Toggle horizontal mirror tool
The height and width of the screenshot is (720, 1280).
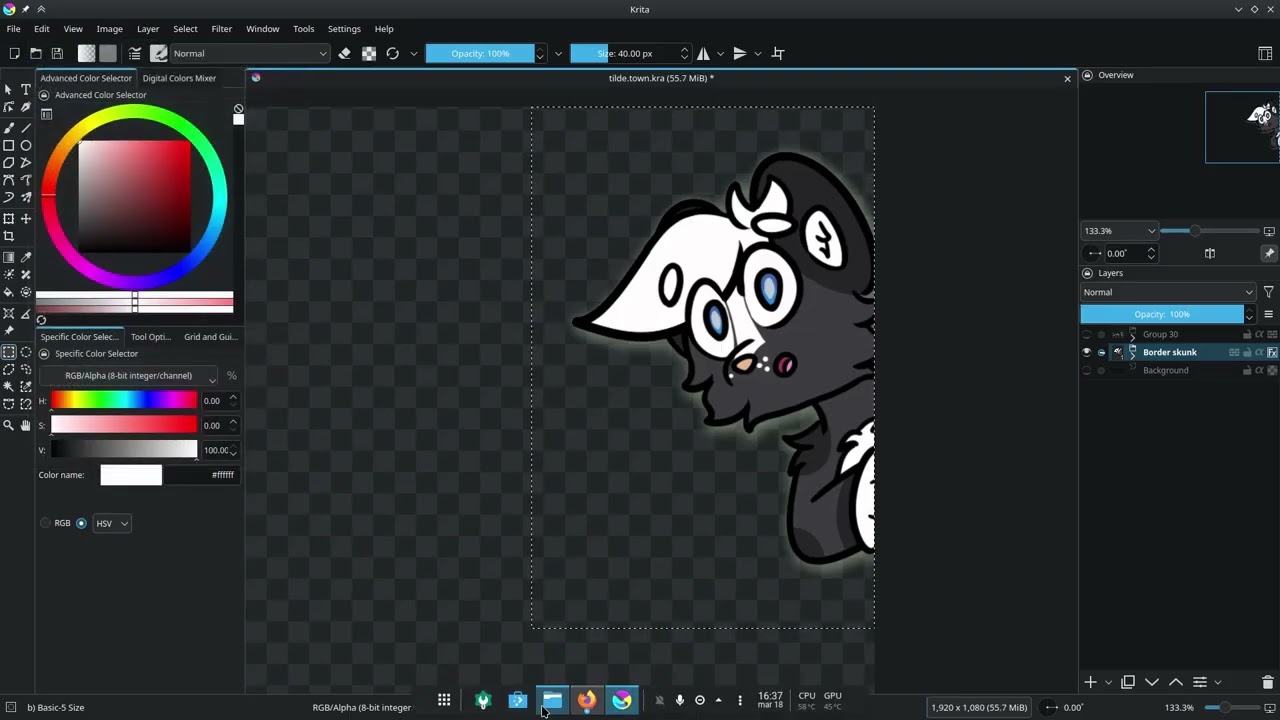703,53
